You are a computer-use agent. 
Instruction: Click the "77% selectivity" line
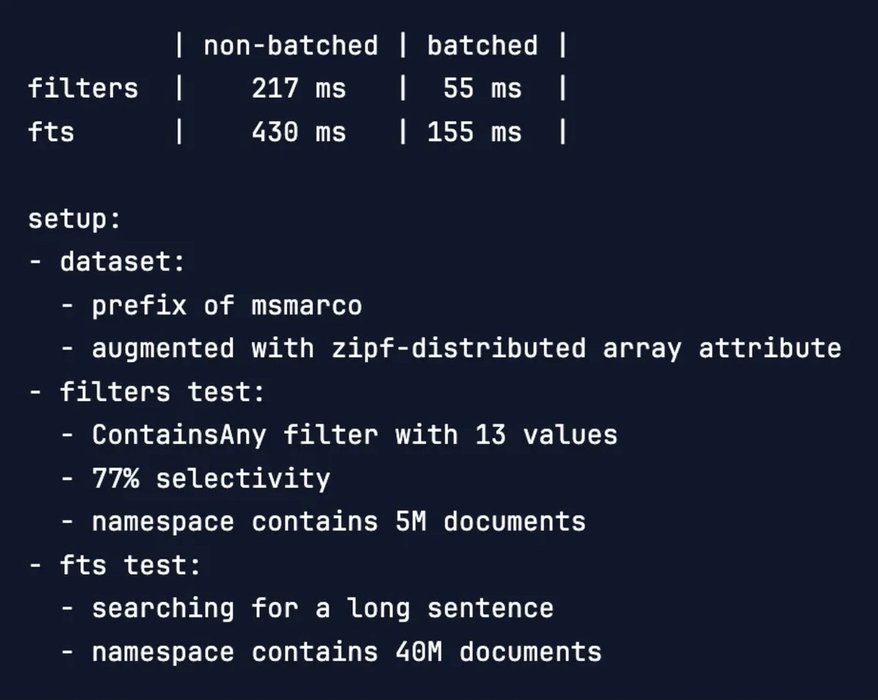click(x=210, y=478)
